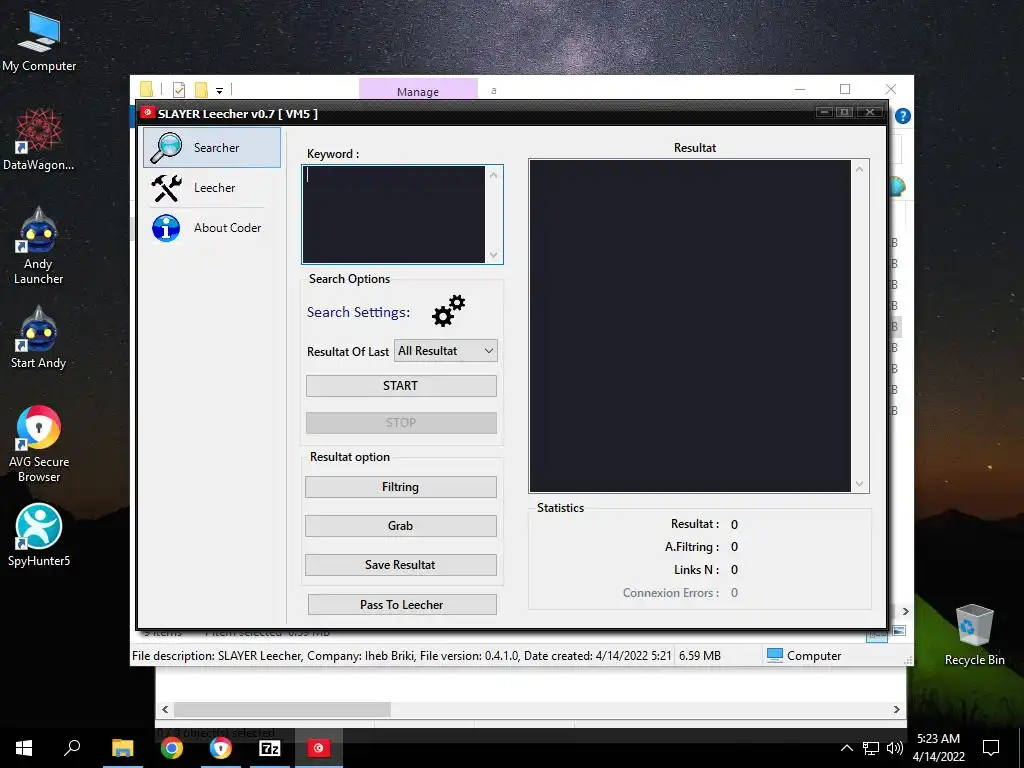Select Start Andy desktop icon

pyautogui.click(x=39, y=338)
